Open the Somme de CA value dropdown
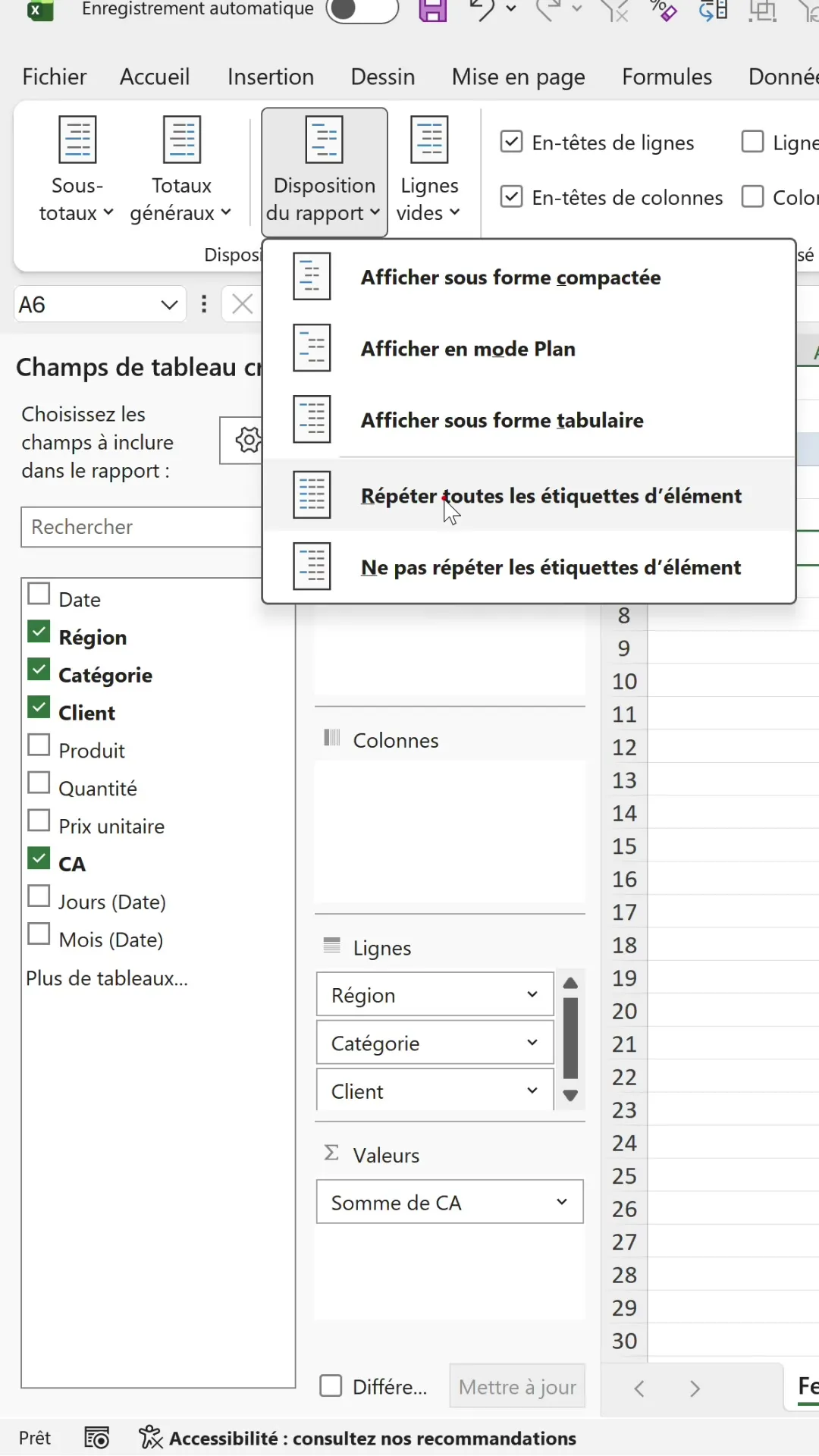This screenshot has height=1456, width=819. [562, 1202]
